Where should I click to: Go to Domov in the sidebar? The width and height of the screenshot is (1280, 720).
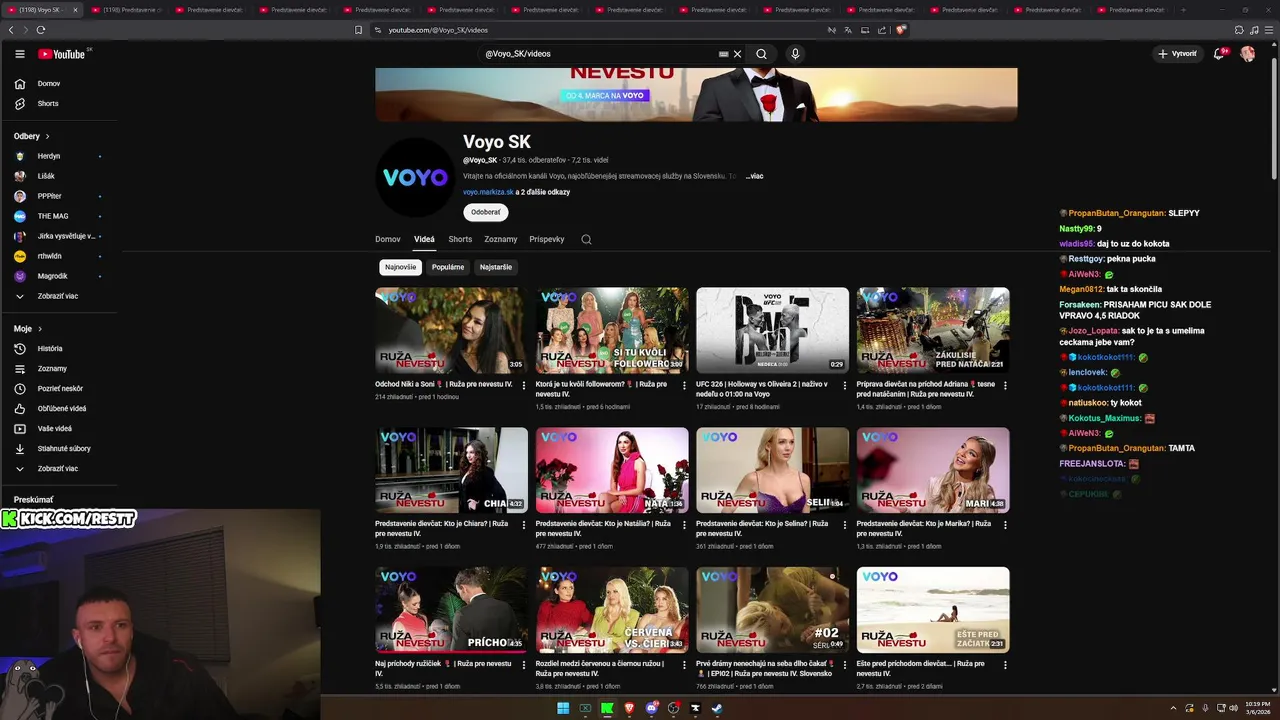(49, 84)
